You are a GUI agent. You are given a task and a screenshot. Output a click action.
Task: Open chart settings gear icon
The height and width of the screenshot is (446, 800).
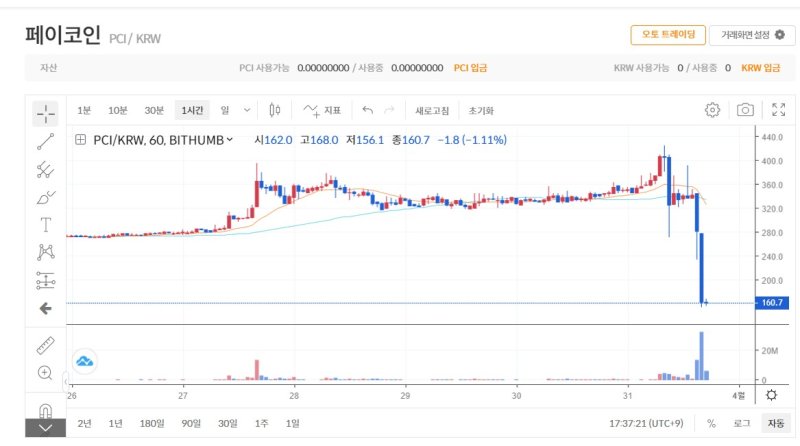click(x=712, y=110)
